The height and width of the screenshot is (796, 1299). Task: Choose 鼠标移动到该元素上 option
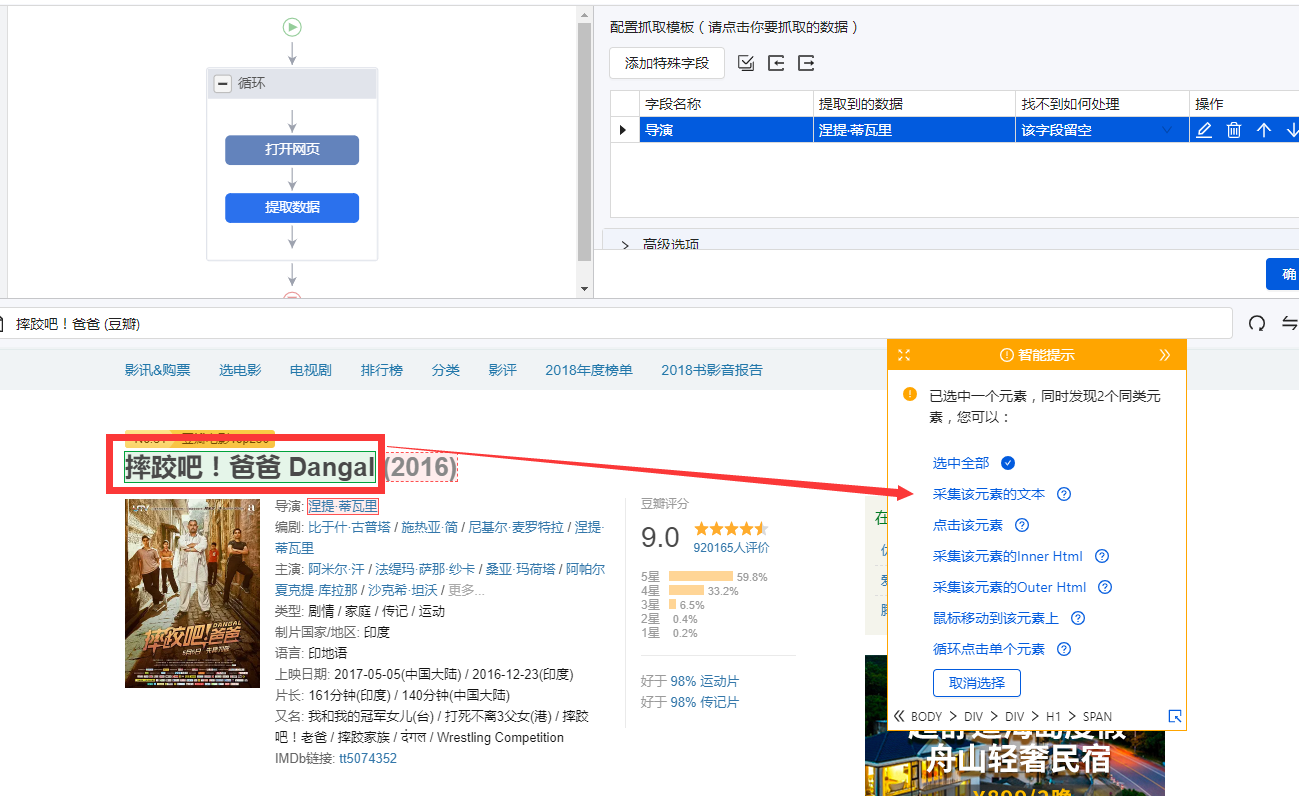click(x=996, y=618)
